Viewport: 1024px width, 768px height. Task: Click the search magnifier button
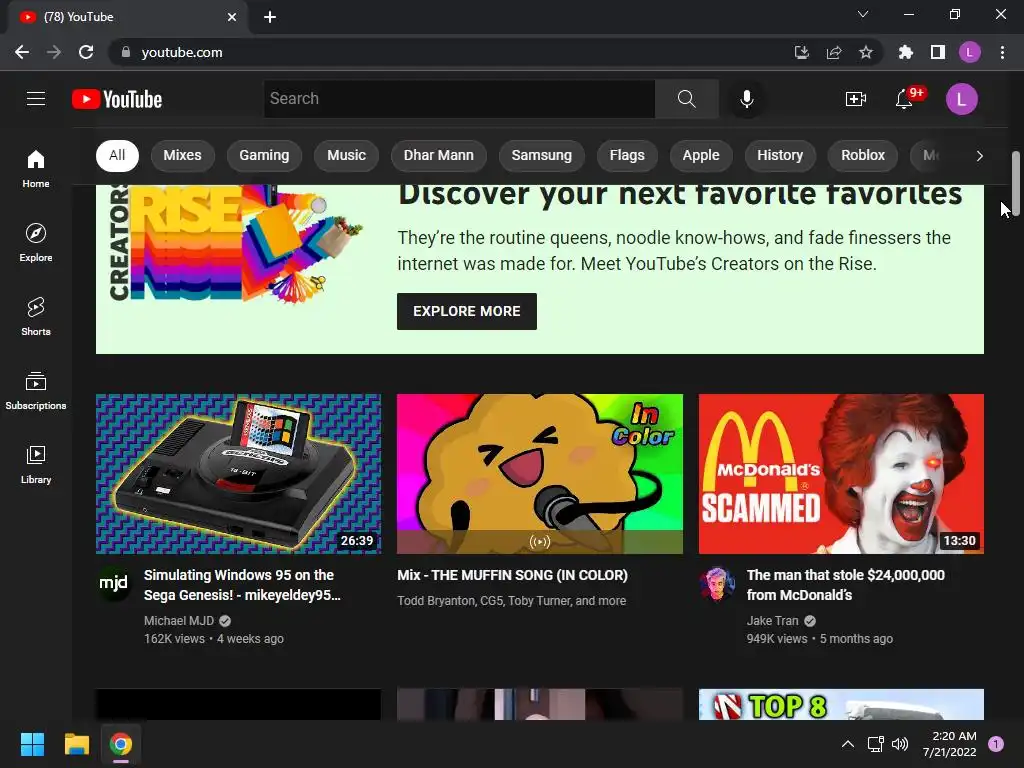(x=686, y=99)
